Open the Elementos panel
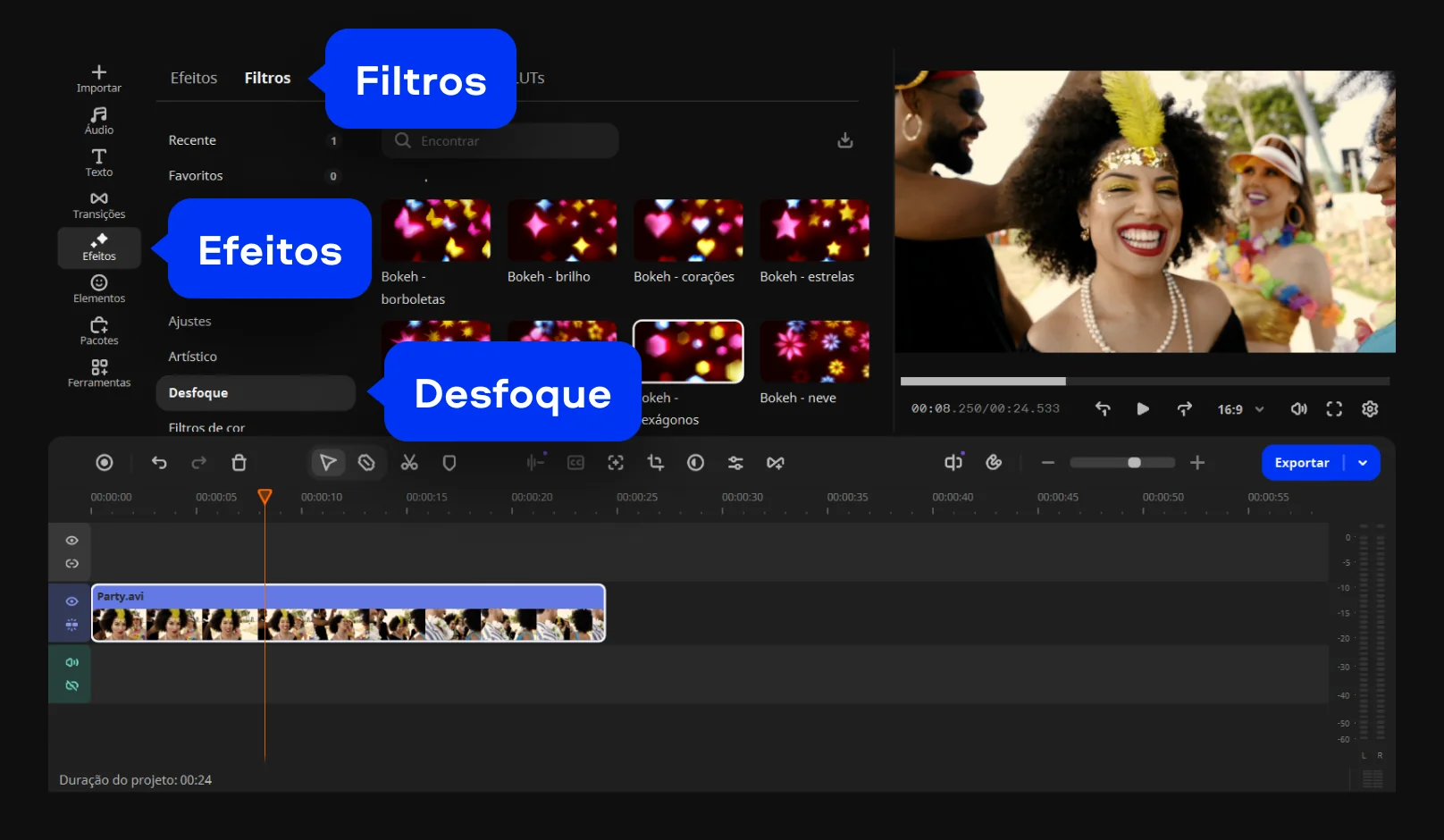 [x=98, y=288]
